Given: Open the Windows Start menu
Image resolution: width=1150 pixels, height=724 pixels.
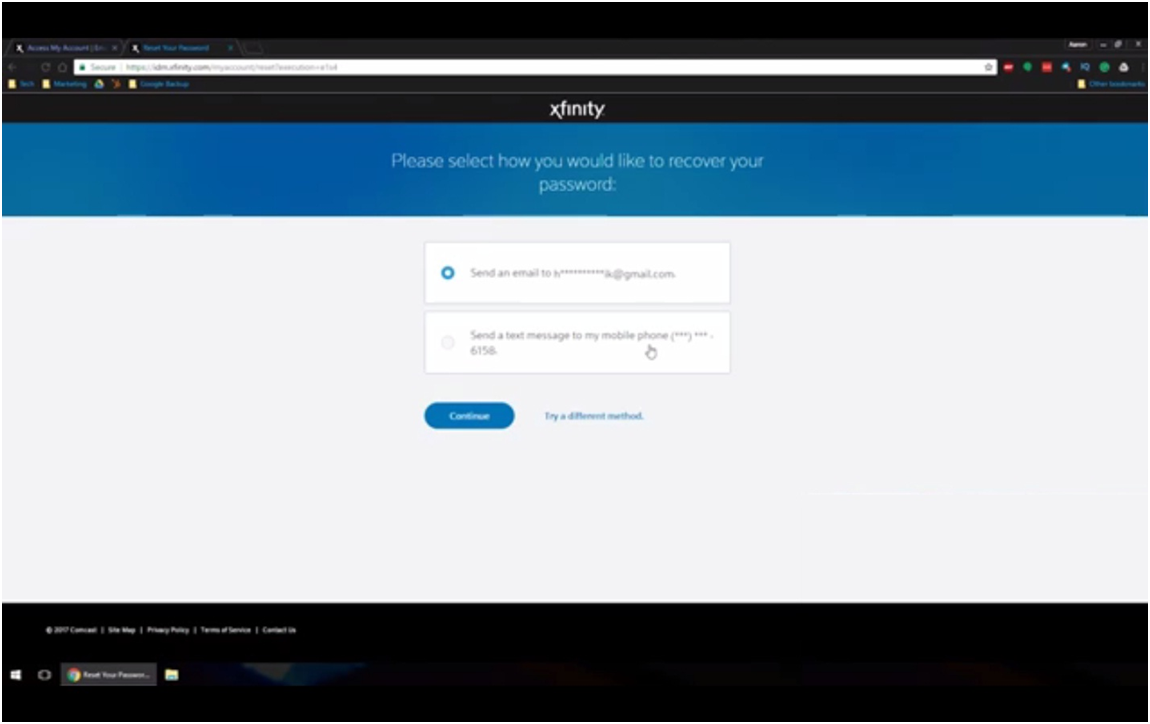Looking at the screenshot, I should click(x=16, y=675).
